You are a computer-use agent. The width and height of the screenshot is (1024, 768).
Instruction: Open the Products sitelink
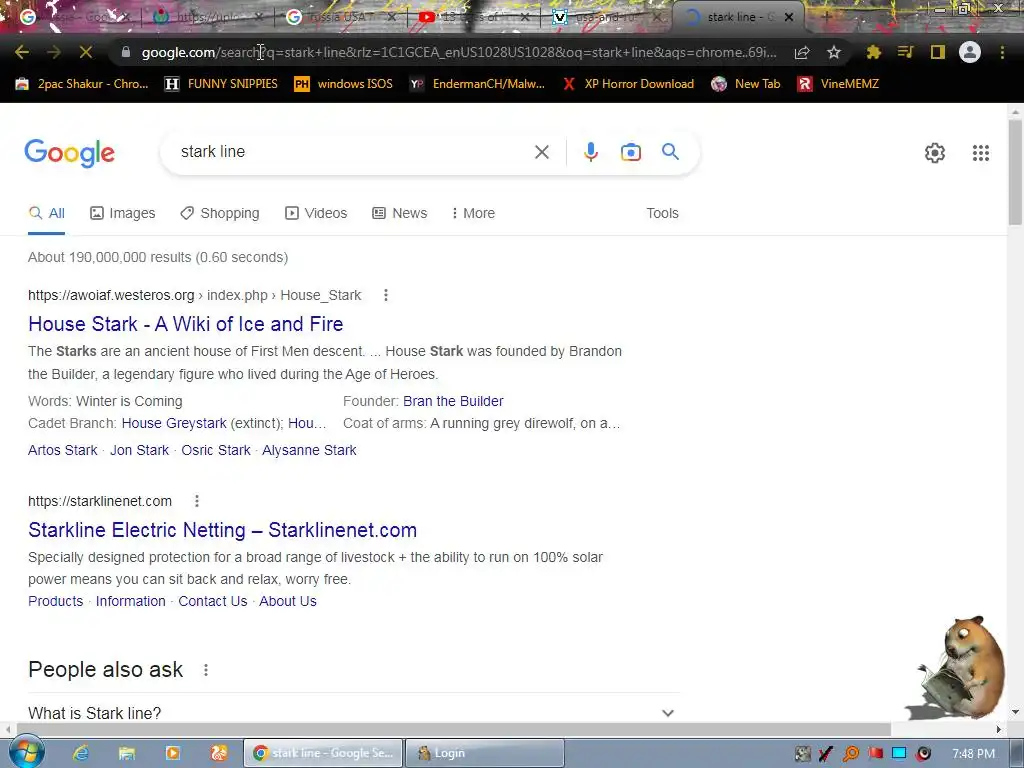tap(56, 601)
